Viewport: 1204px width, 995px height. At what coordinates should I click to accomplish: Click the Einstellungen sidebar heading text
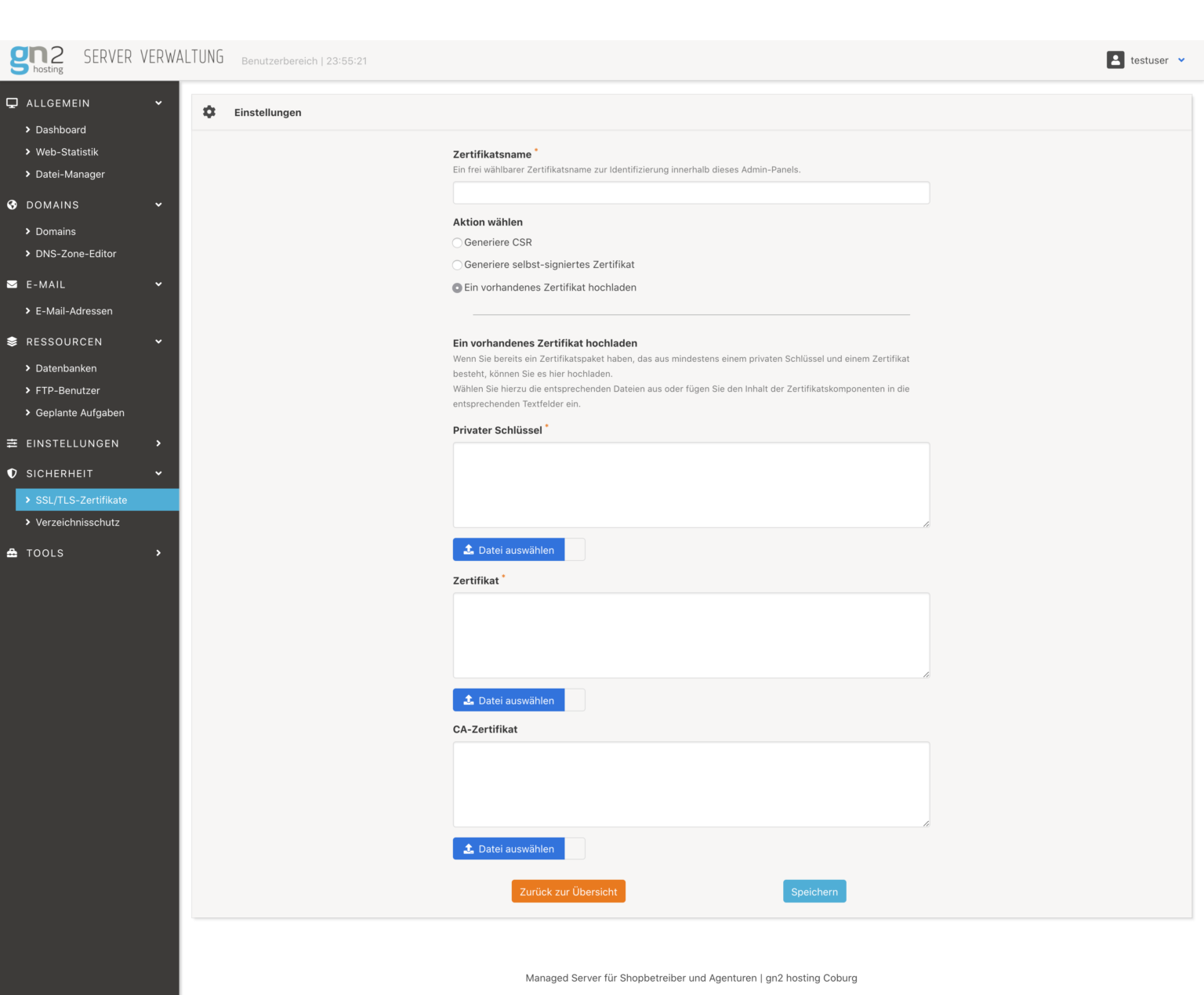73,443
